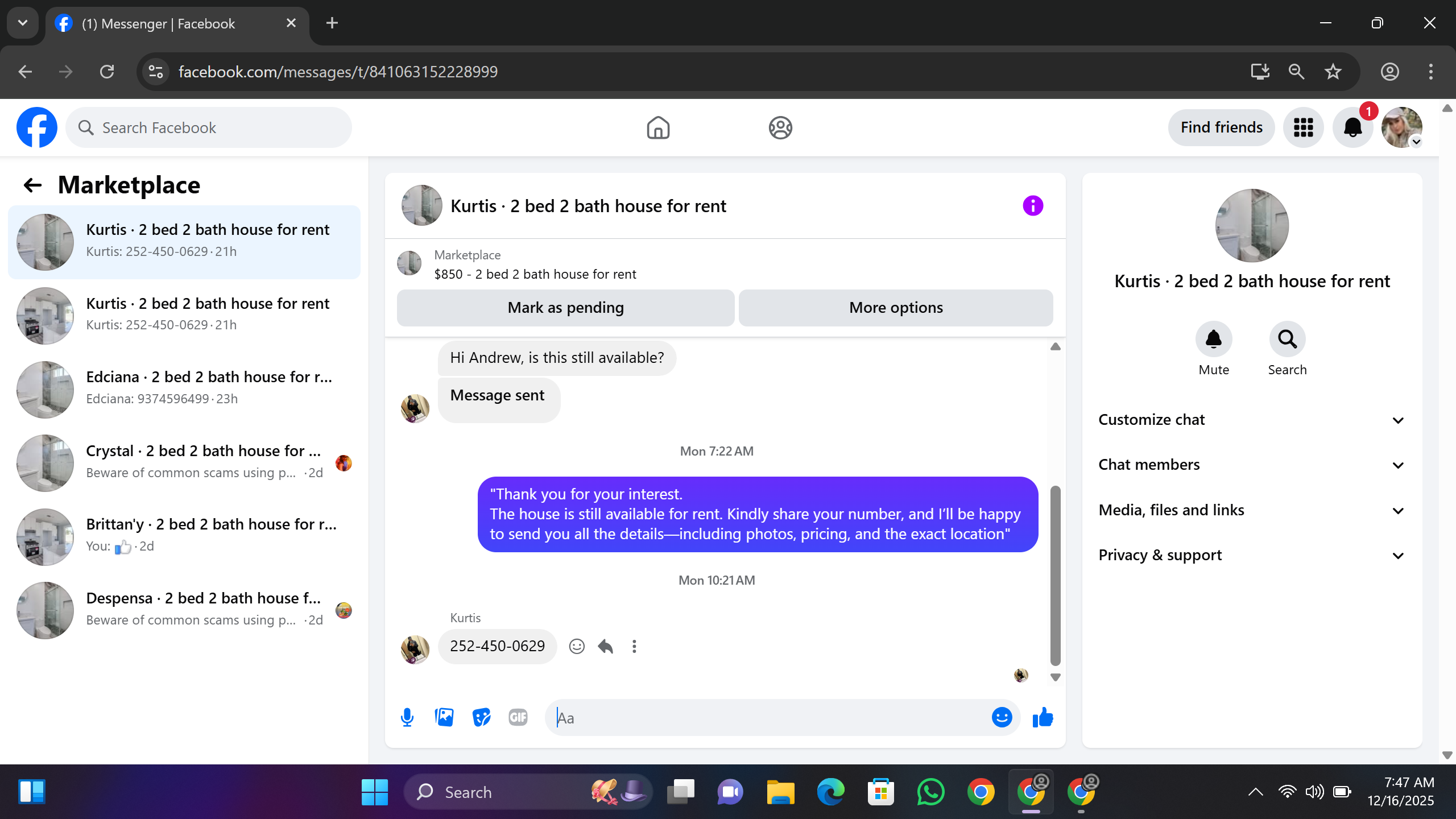The height and width of the screenshot is (819, 1456).
Task: Go back in browser history
Action: click(25, 72)
